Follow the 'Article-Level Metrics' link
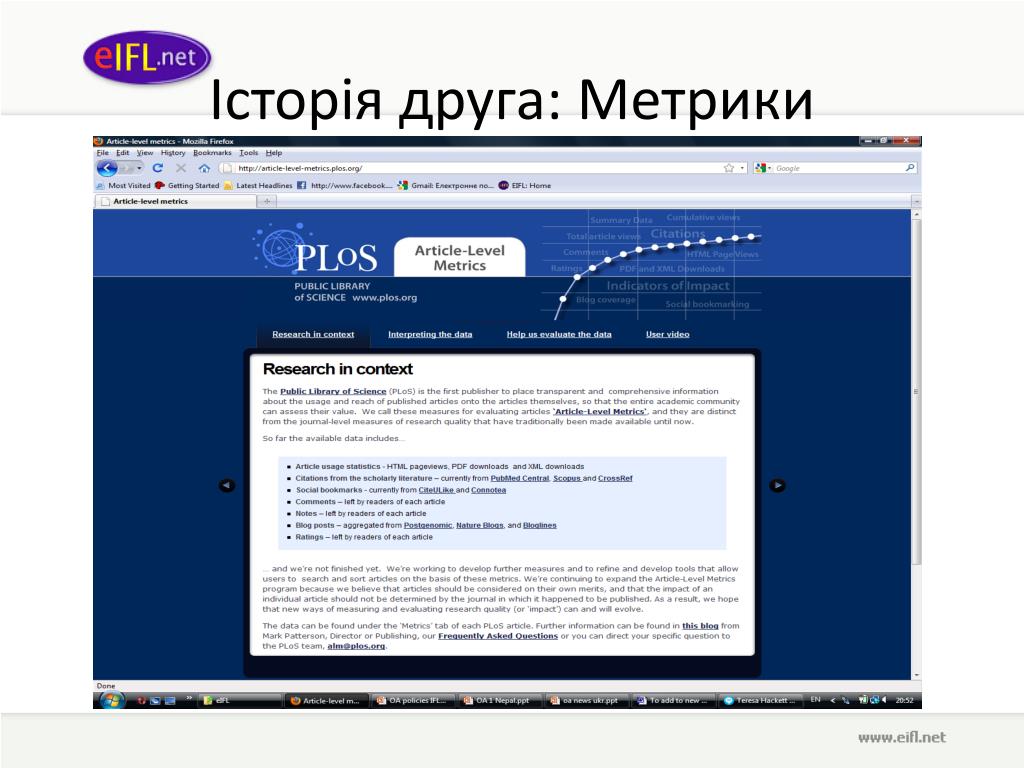Image resolution: width=1024 pixels, height=768 pixels. [x=600, y=411]
